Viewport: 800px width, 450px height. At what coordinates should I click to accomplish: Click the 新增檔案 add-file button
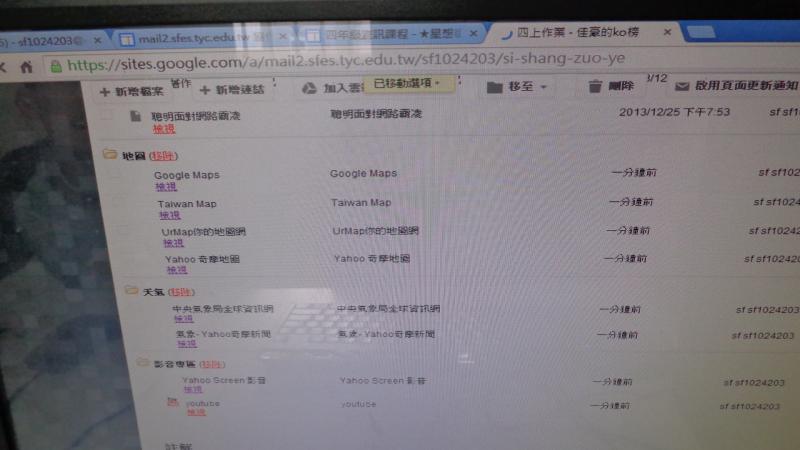[x=132, y=91]
